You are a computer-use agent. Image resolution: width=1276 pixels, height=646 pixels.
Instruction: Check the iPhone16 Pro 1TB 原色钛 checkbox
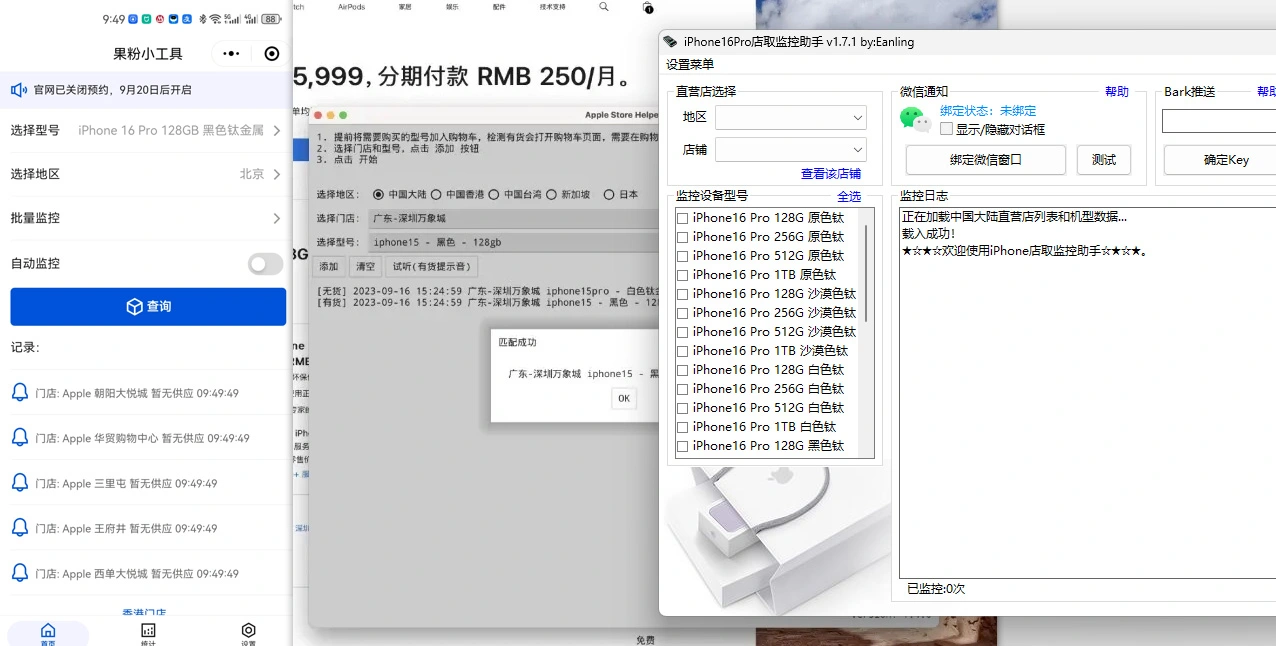[683, 275]
